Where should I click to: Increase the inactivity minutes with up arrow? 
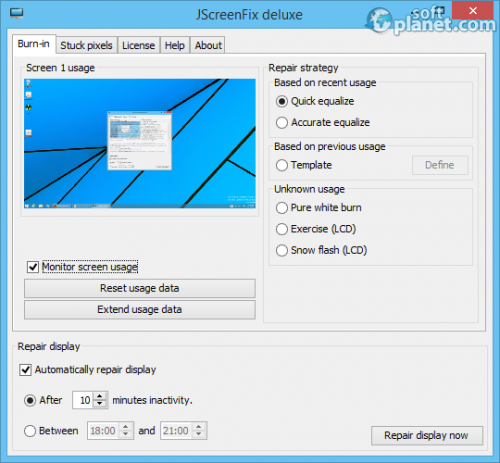100,396
